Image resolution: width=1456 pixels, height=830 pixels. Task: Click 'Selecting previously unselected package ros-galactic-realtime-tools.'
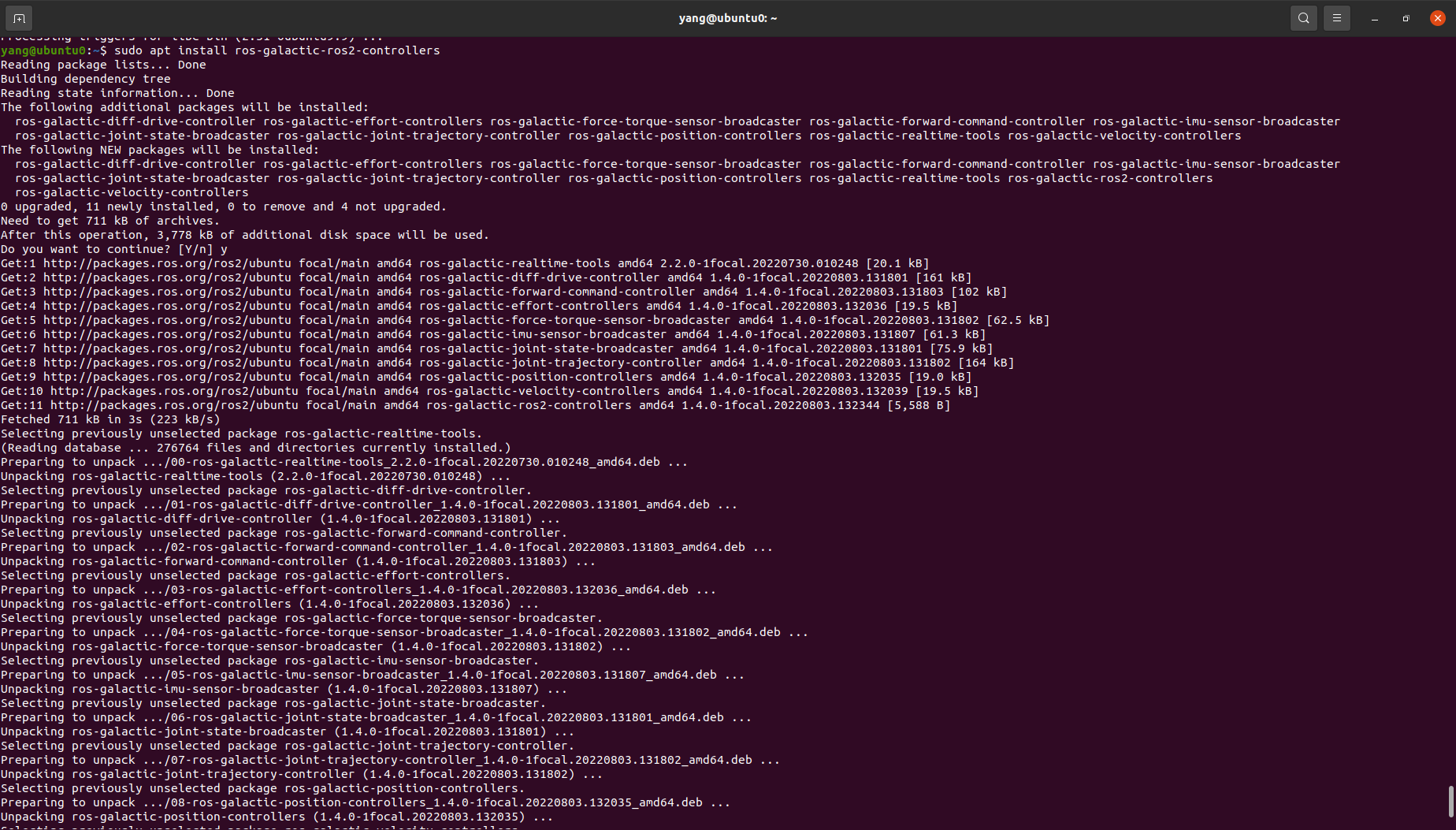point(242,434)
